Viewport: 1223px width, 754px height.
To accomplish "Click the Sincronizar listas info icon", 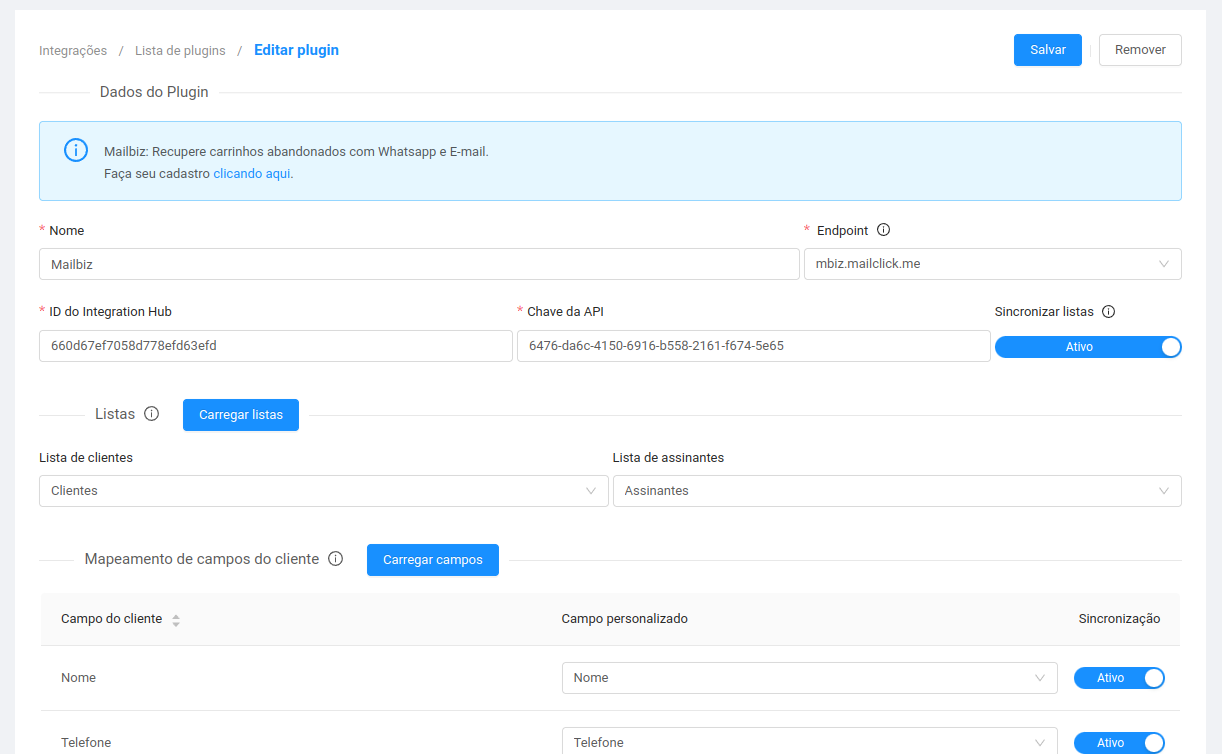I will pyautogui.click(x=1108, y=311).
